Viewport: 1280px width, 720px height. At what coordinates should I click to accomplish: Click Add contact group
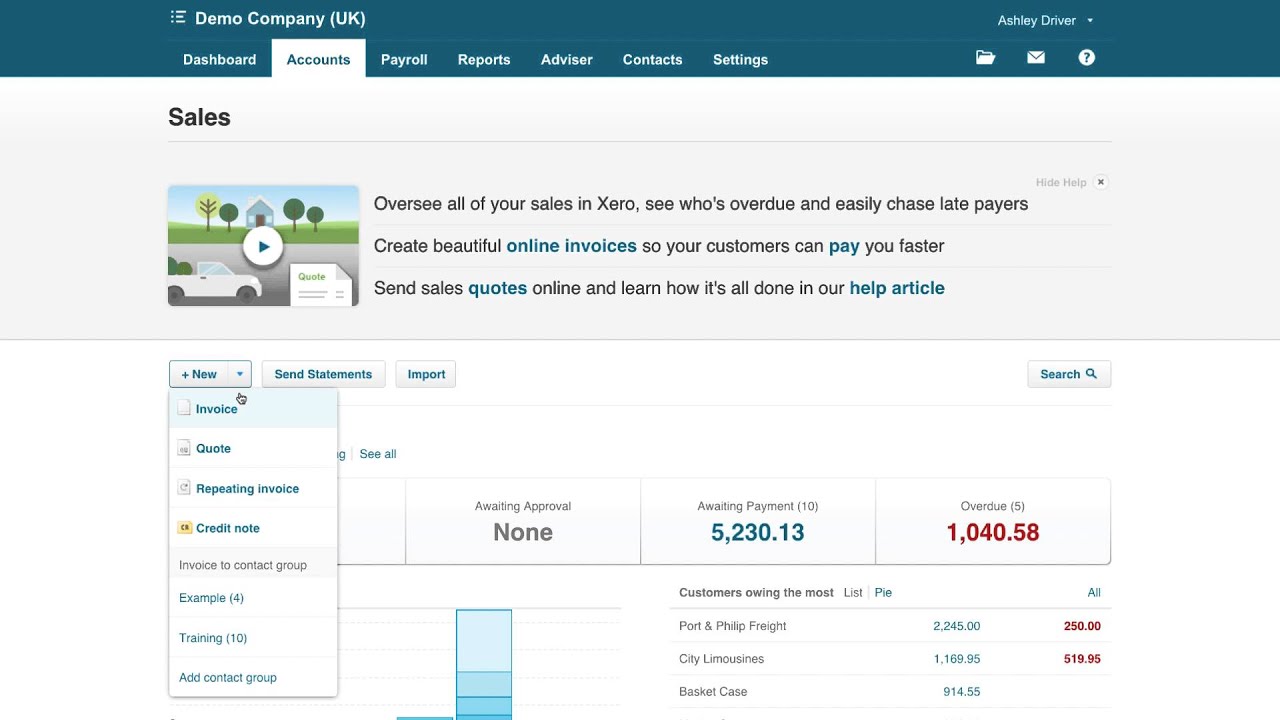click(x=253, y=677)
